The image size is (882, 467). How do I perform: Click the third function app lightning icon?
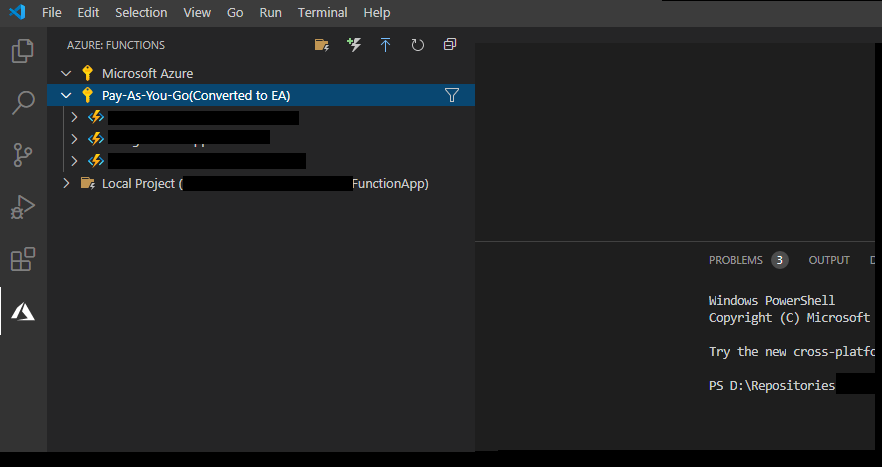(x=96, y=161)
